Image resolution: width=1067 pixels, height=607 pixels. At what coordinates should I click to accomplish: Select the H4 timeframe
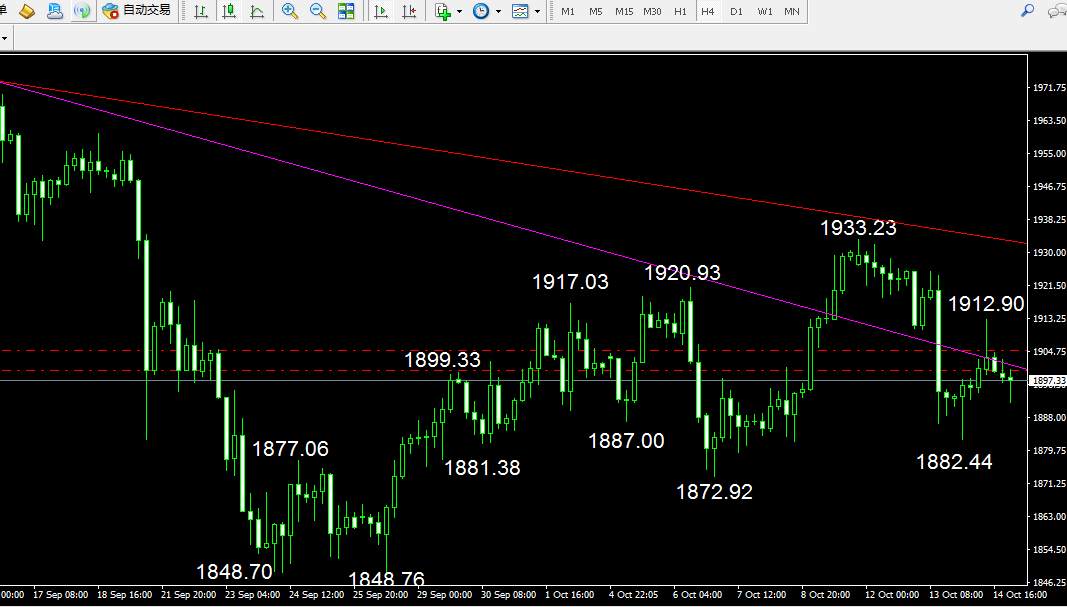click(x=708, y=12)
